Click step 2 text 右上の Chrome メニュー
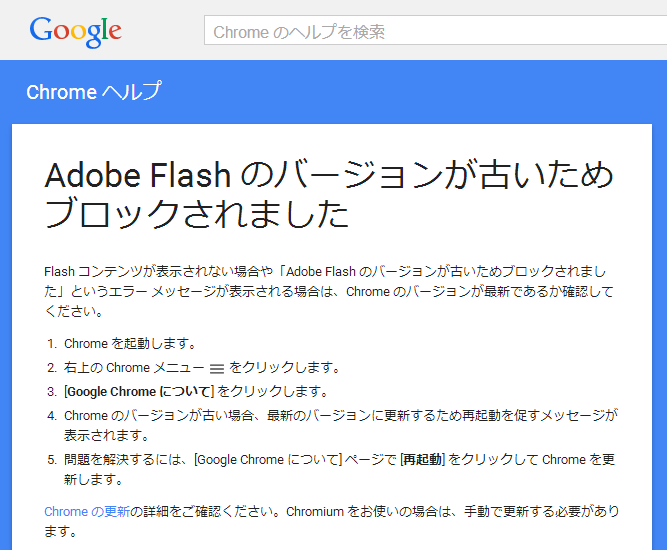Viewport: 667px width, 550px height. tap(134, 368)
